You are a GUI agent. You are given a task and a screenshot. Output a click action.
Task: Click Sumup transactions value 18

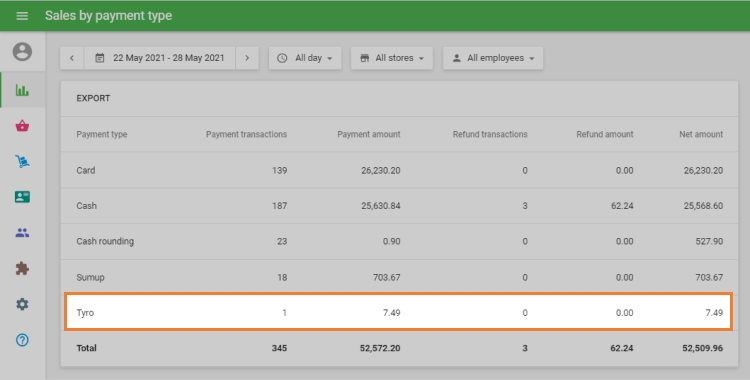pos(282,277)
